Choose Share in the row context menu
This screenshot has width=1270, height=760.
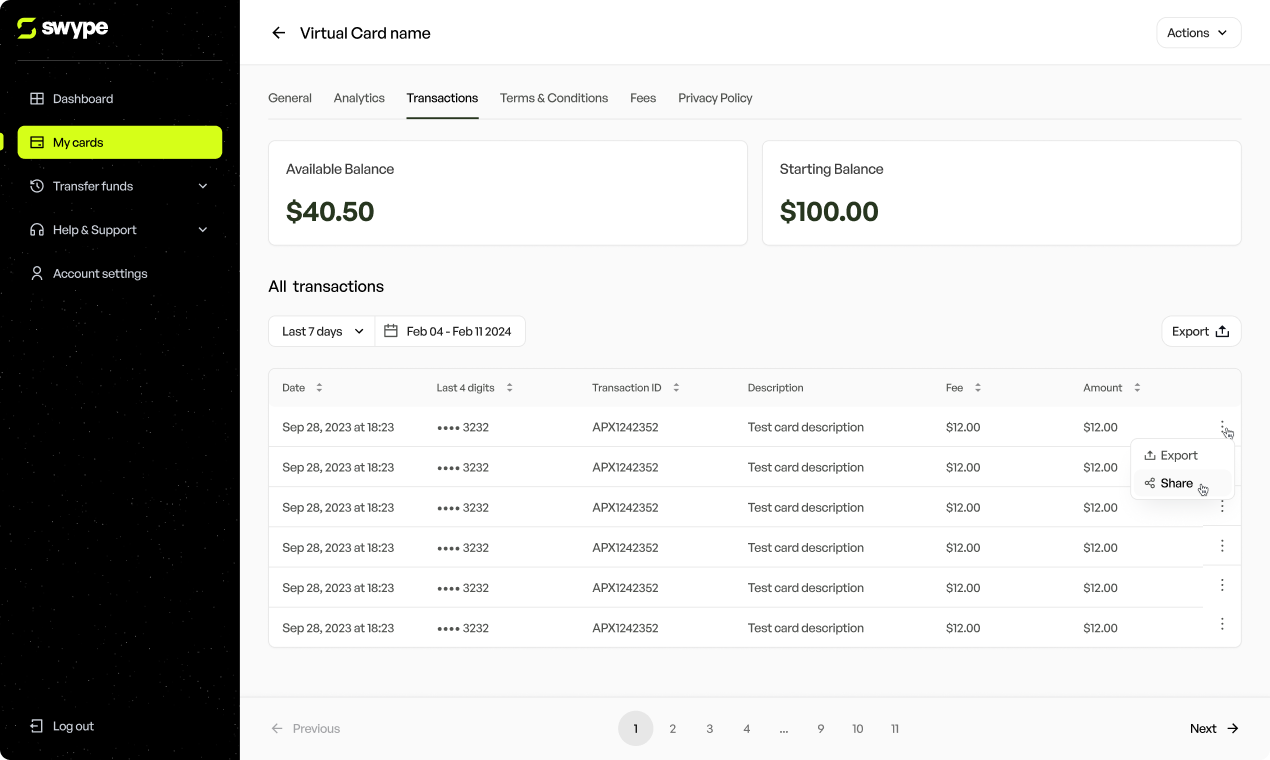(x=1182, y=483)
